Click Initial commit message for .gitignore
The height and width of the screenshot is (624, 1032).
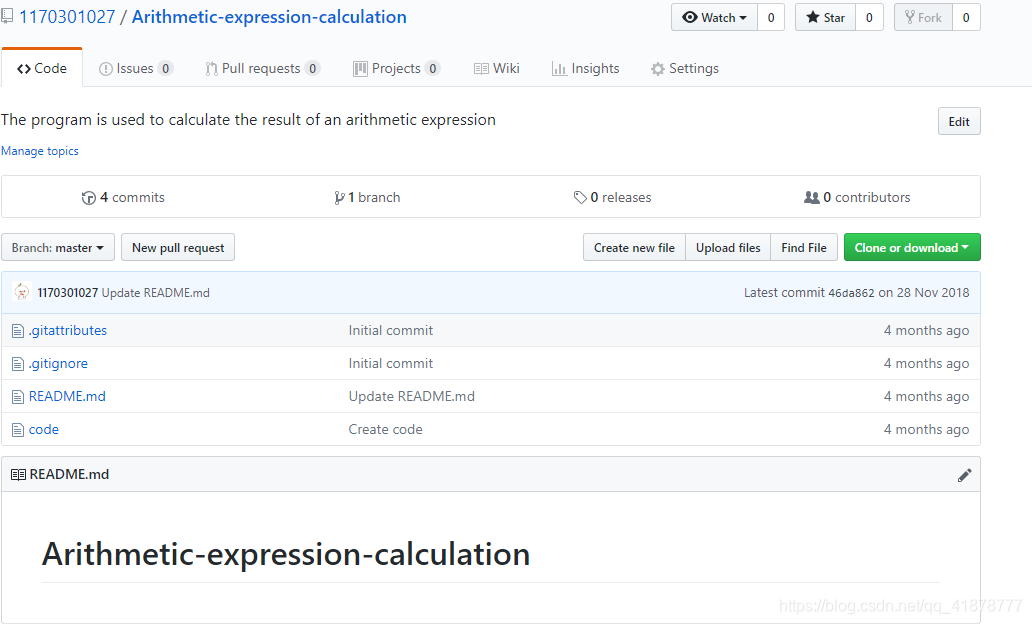tap(391, 363)
